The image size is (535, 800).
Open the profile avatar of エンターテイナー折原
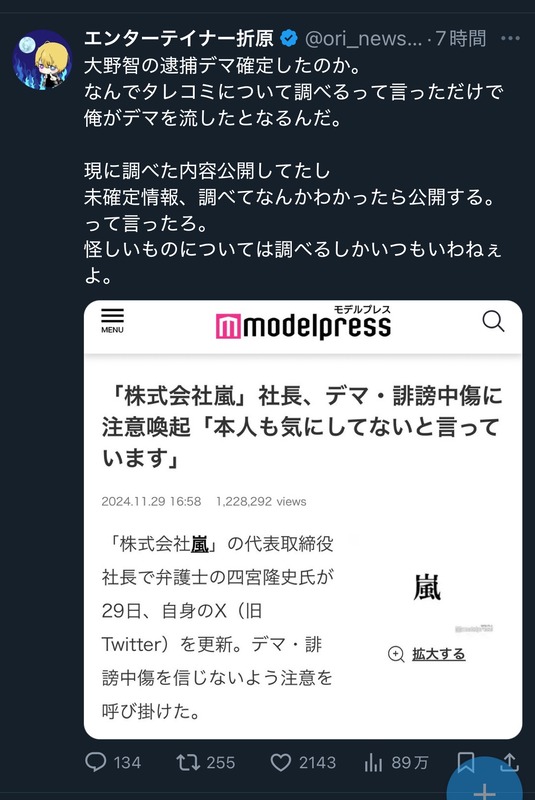click(42, 60)
